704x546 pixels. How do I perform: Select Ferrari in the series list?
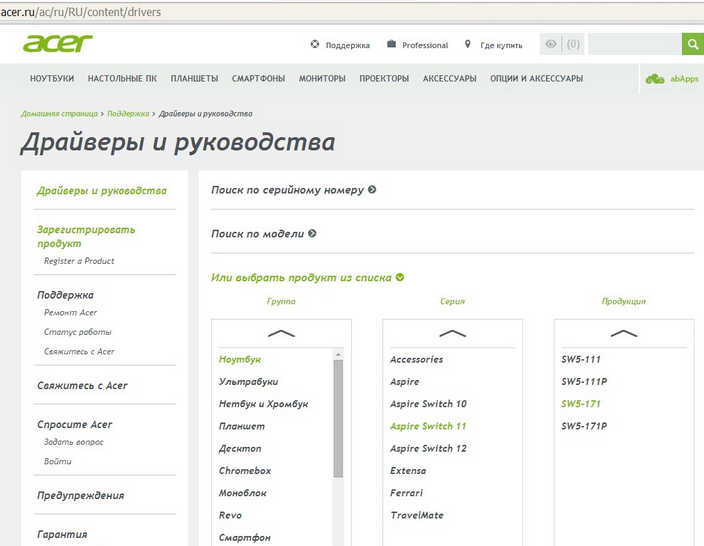pos(406,493)
